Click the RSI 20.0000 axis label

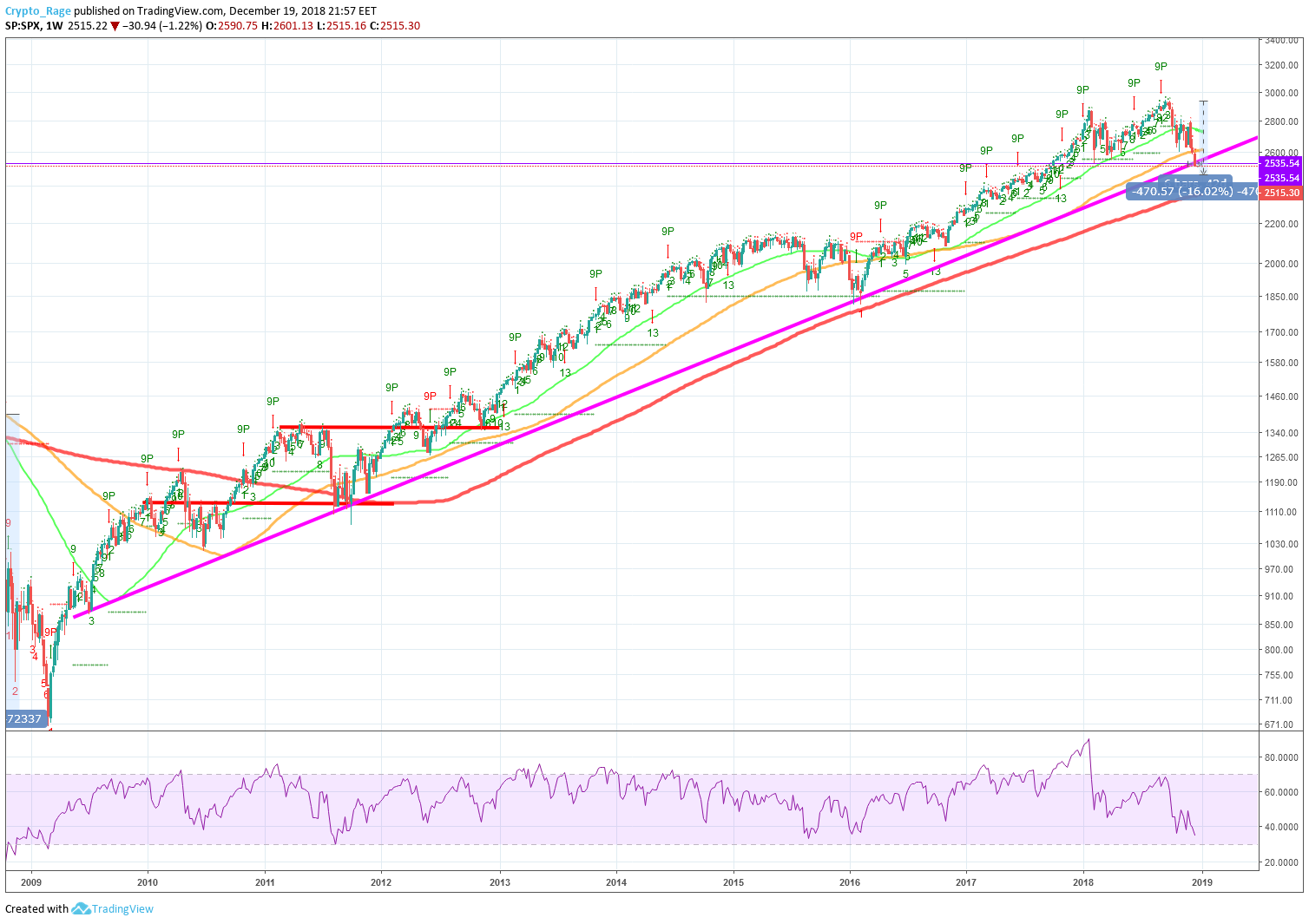coord(1282,862)
